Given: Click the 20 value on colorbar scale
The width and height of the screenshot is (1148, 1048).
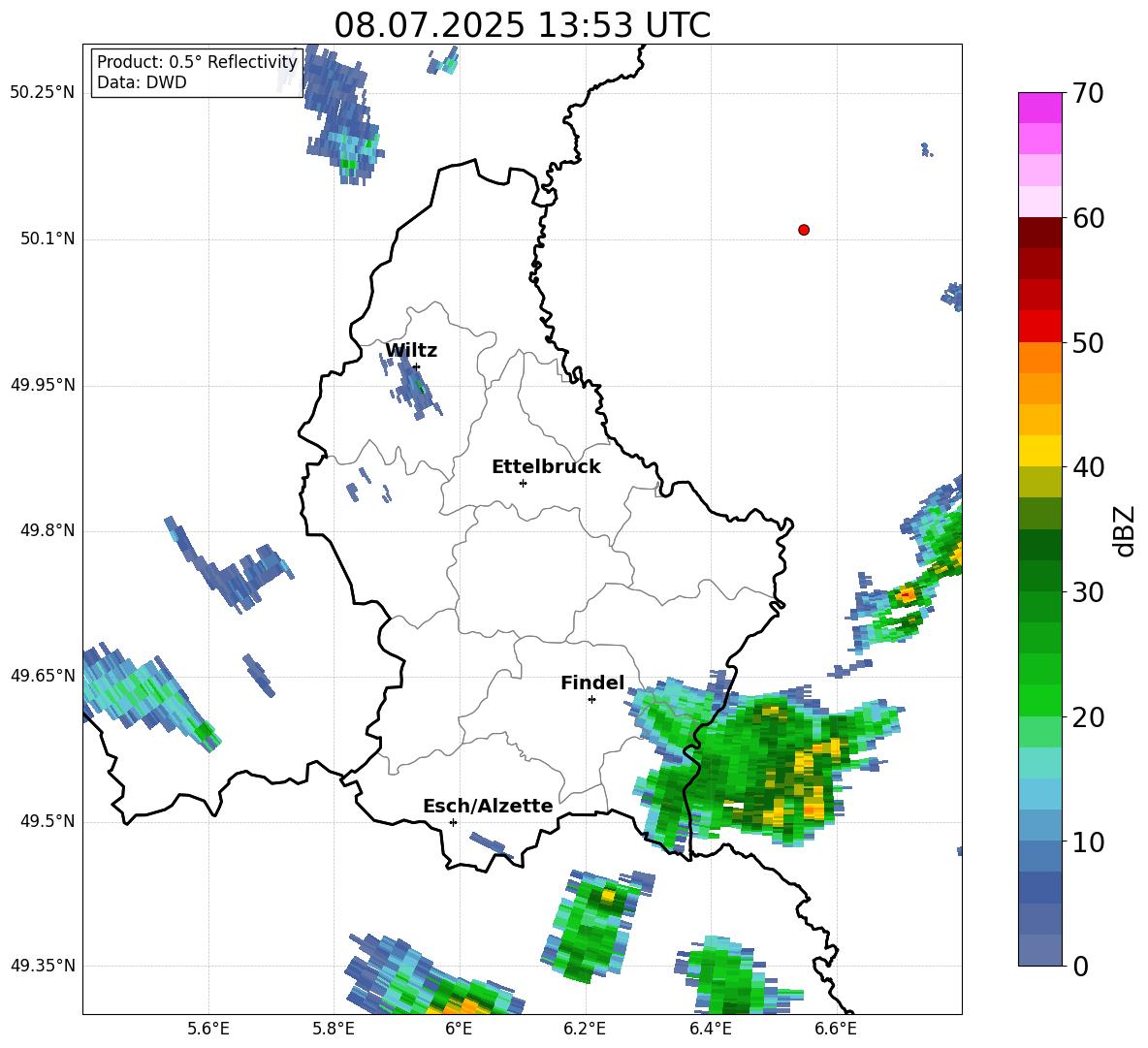Looking at the screenshot, I should pyautogui.click(x=1087, y=717).
